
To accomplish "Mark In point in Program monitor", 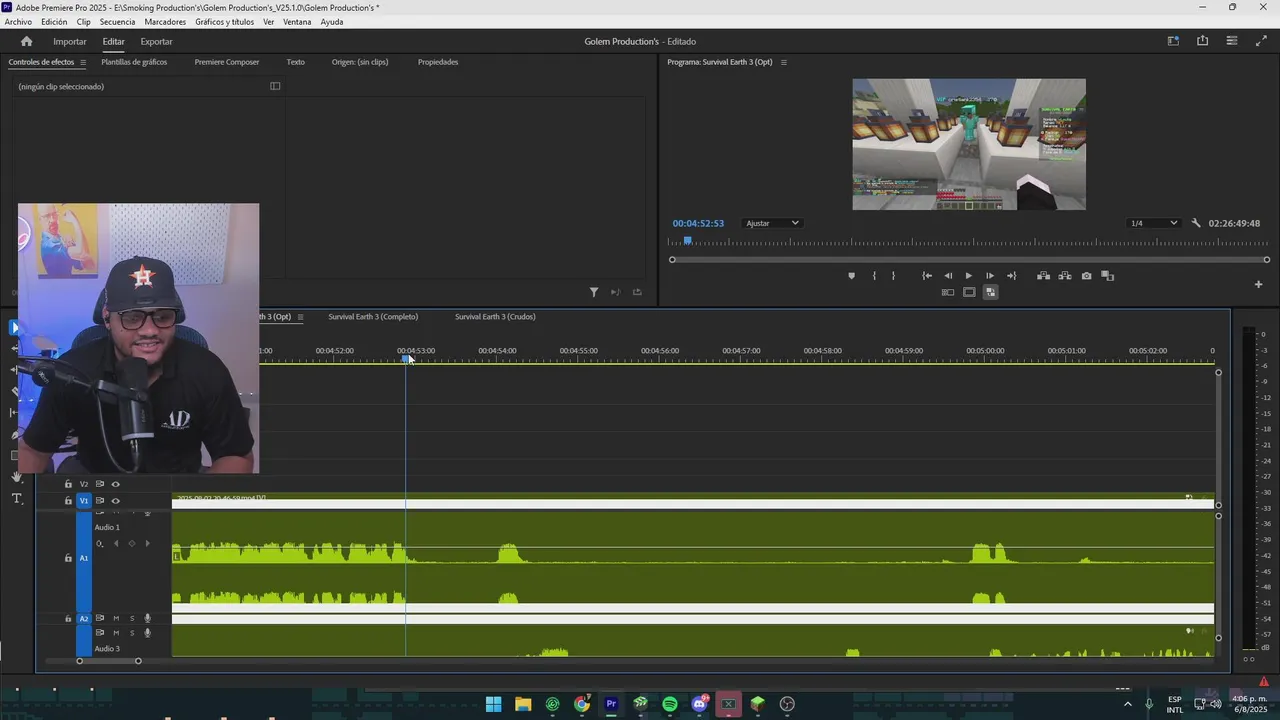I will (874, 276).
